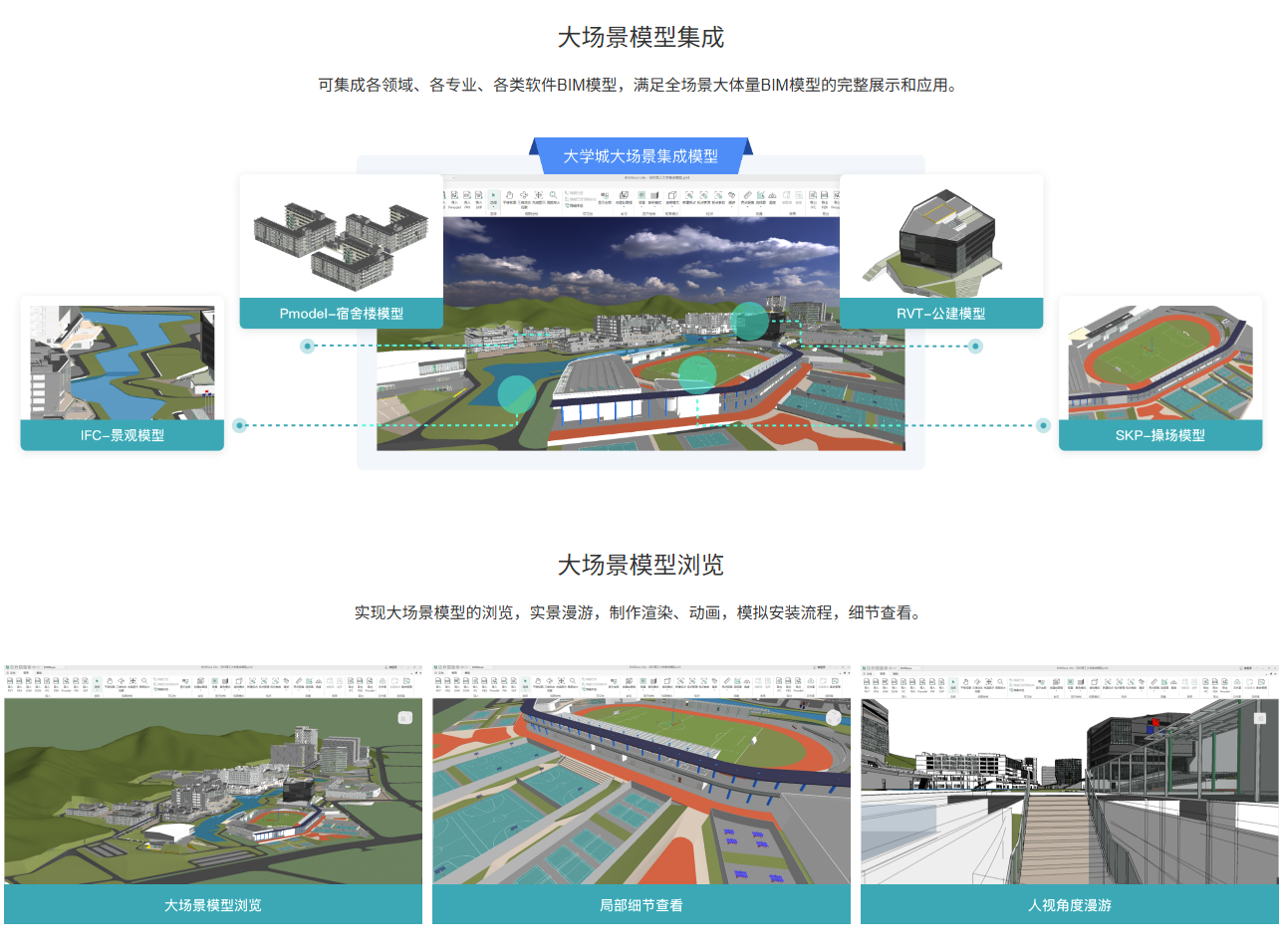Screen dimensions: 1285x952
Task: Click the connector dot below RVT–公建模型 card
Action: coord(975,347)
